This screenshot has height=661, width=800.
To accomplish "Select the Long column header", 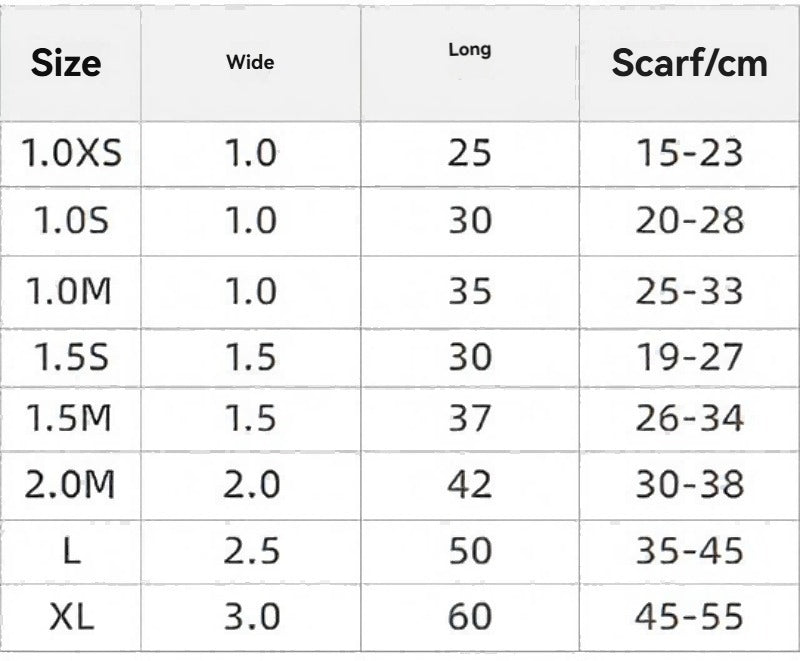I will [469, 50].
